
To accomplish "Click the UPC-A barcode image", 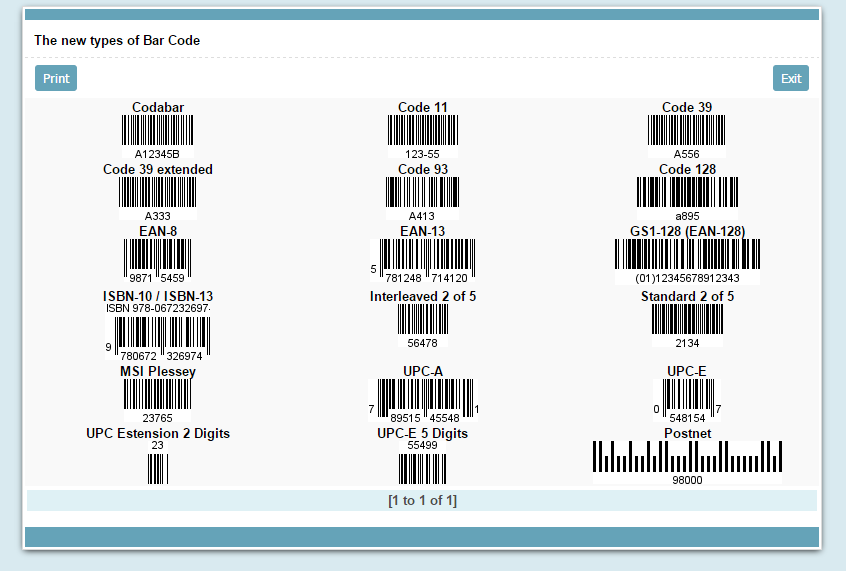I will pyautogui.click(x=423, y=397).
